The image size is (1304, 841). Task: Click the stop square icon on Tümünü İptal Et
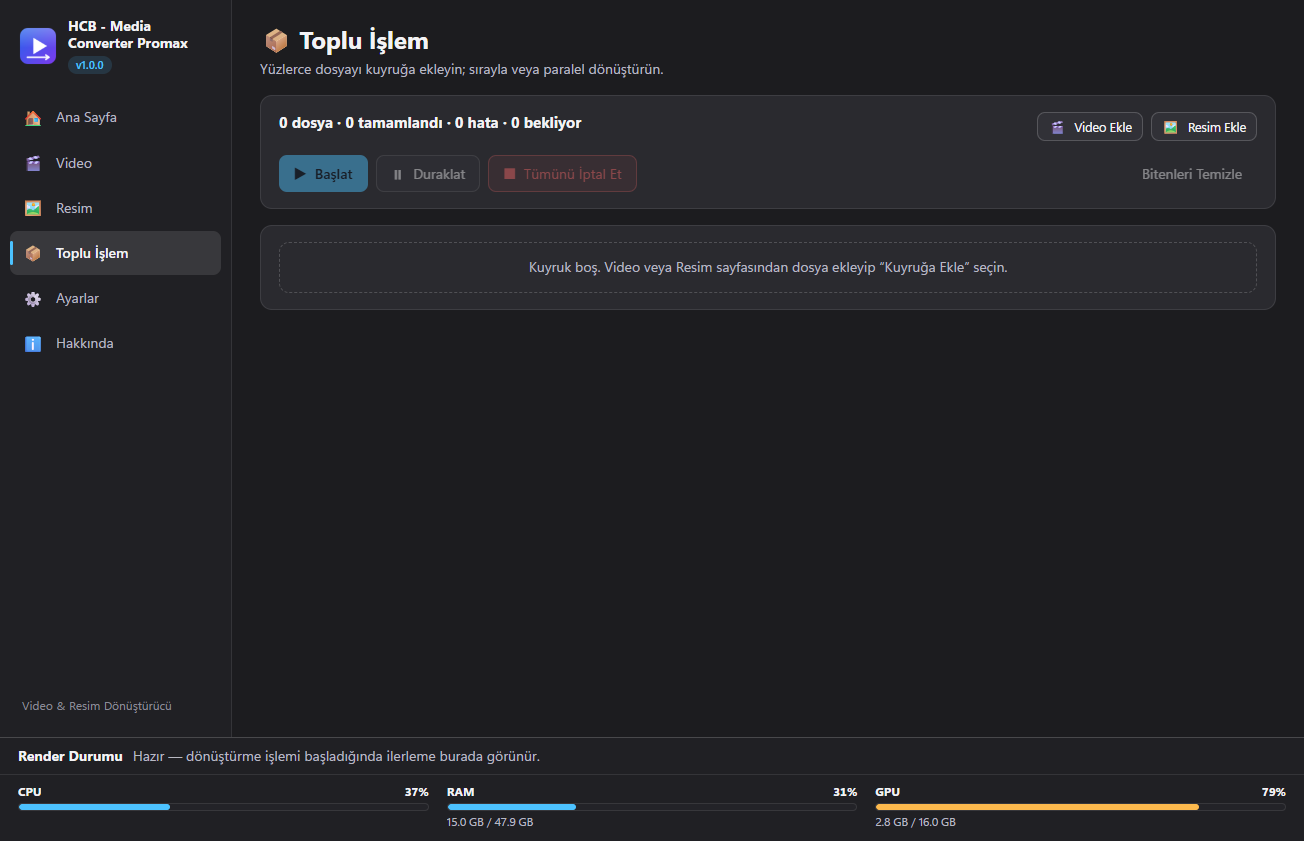point(510,174)
